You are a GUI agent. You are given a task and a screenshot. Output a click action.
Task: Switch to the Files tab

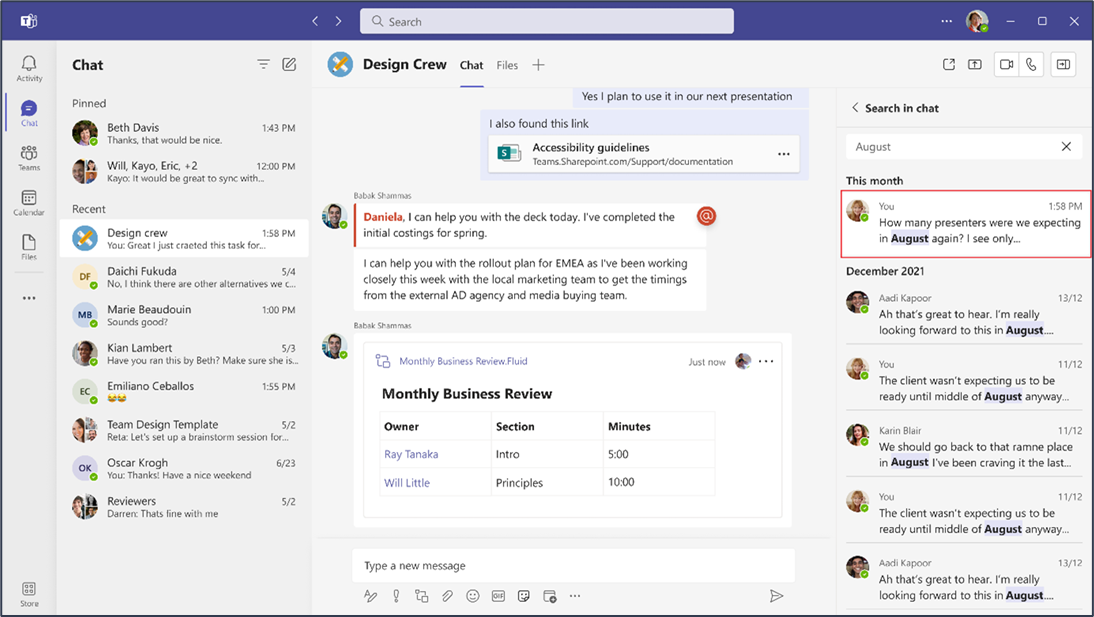[x=507, y=65]
